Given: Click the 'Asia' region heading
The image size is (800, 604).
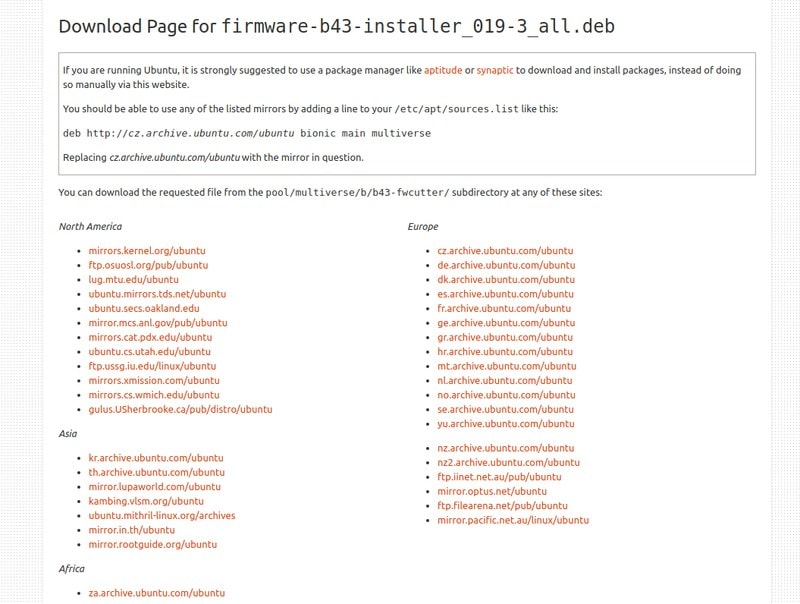Looking at the screenshot, I should [x=68, y=434].
